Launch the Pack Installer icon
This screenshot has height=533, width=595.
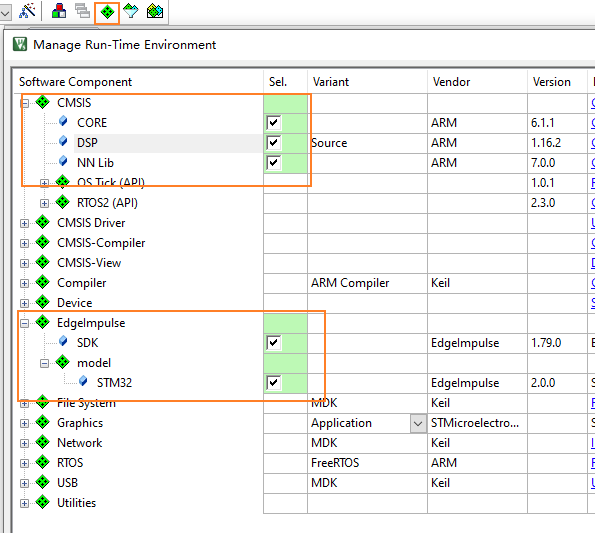(x=155, y=11)
